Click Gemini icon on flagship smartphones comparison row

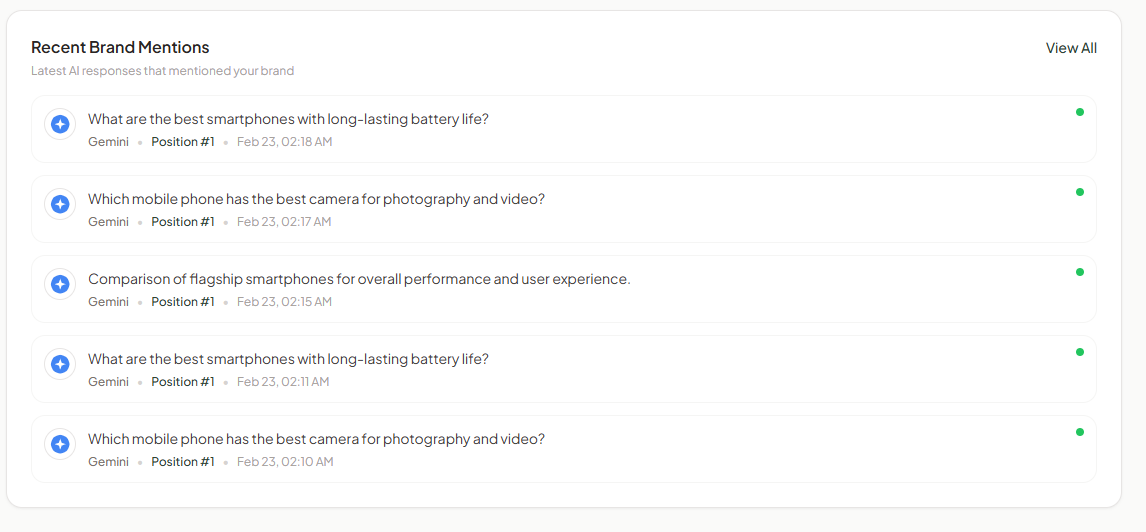[x=60, y=284]
